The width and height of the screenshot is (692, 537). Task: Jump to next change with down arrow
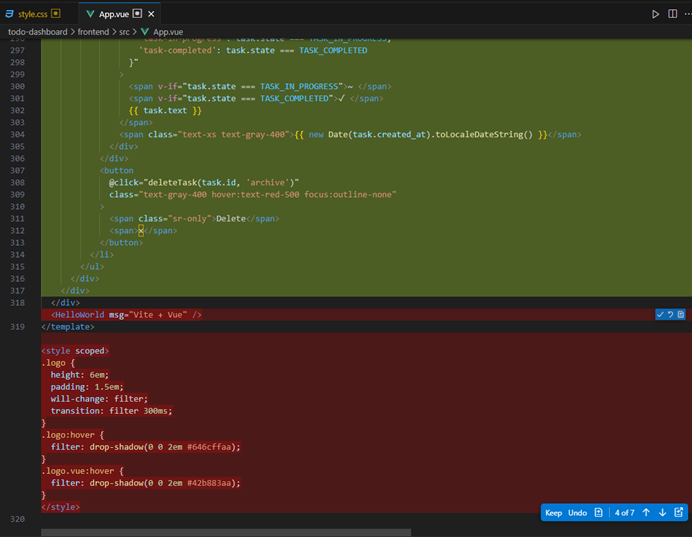pyautogui.click(x=662, y=513)
